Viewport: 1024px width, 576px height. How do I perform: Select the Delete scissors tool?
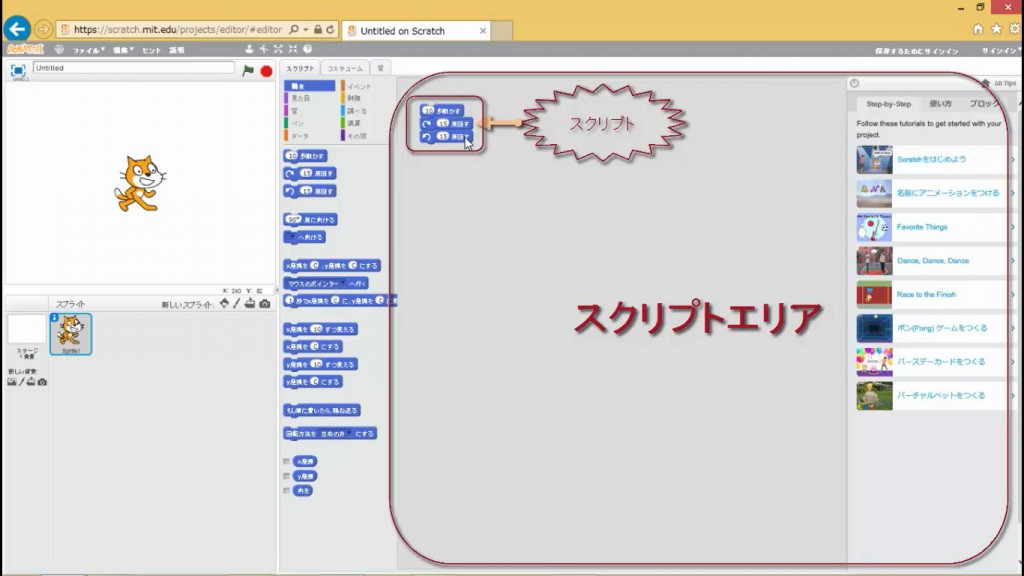pos(264,49)
